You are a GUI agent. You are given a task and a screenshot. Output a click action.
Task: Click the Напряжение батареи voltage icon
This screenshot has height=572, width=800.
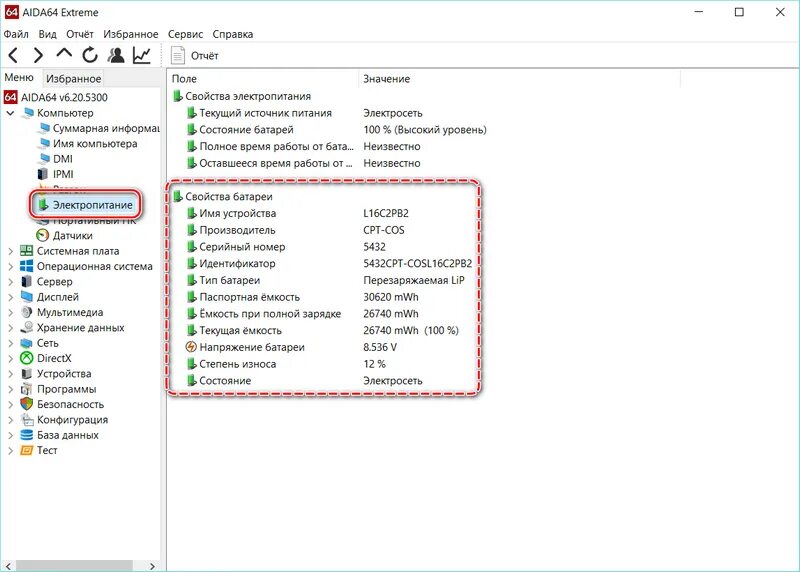click(x=191, y=347)
